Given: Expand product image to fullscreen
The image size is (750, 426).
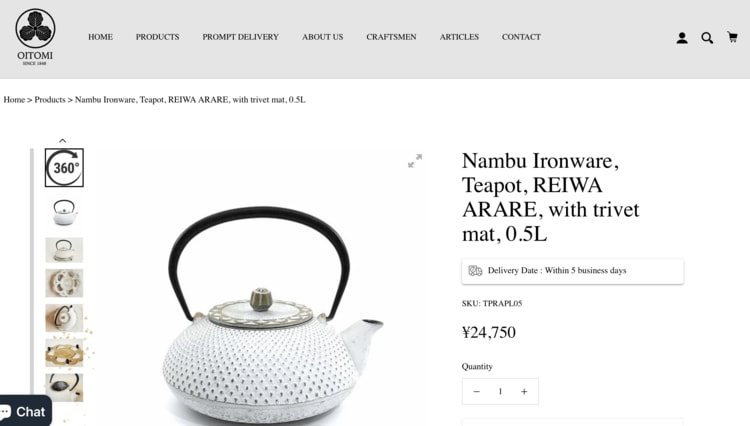Looking at the screenshot, I should [415, 161].
